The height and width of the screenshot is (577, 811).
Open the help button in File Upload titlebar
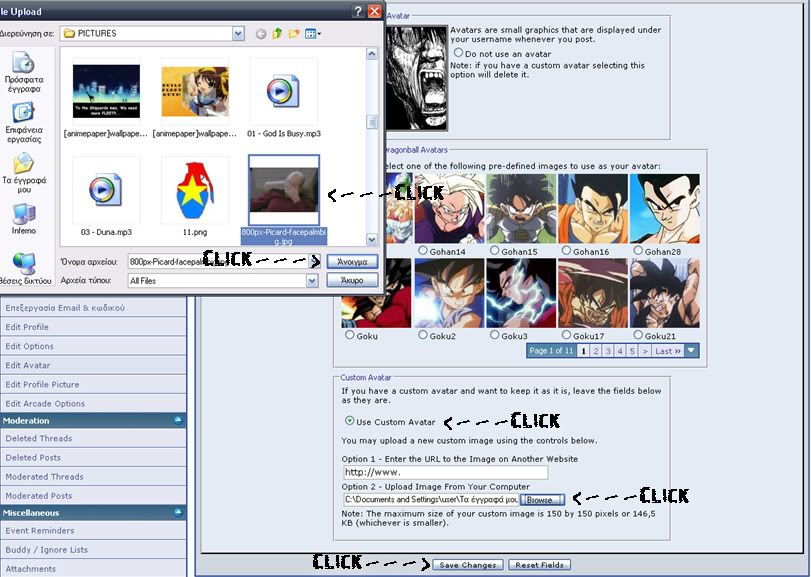pos(357,11)
